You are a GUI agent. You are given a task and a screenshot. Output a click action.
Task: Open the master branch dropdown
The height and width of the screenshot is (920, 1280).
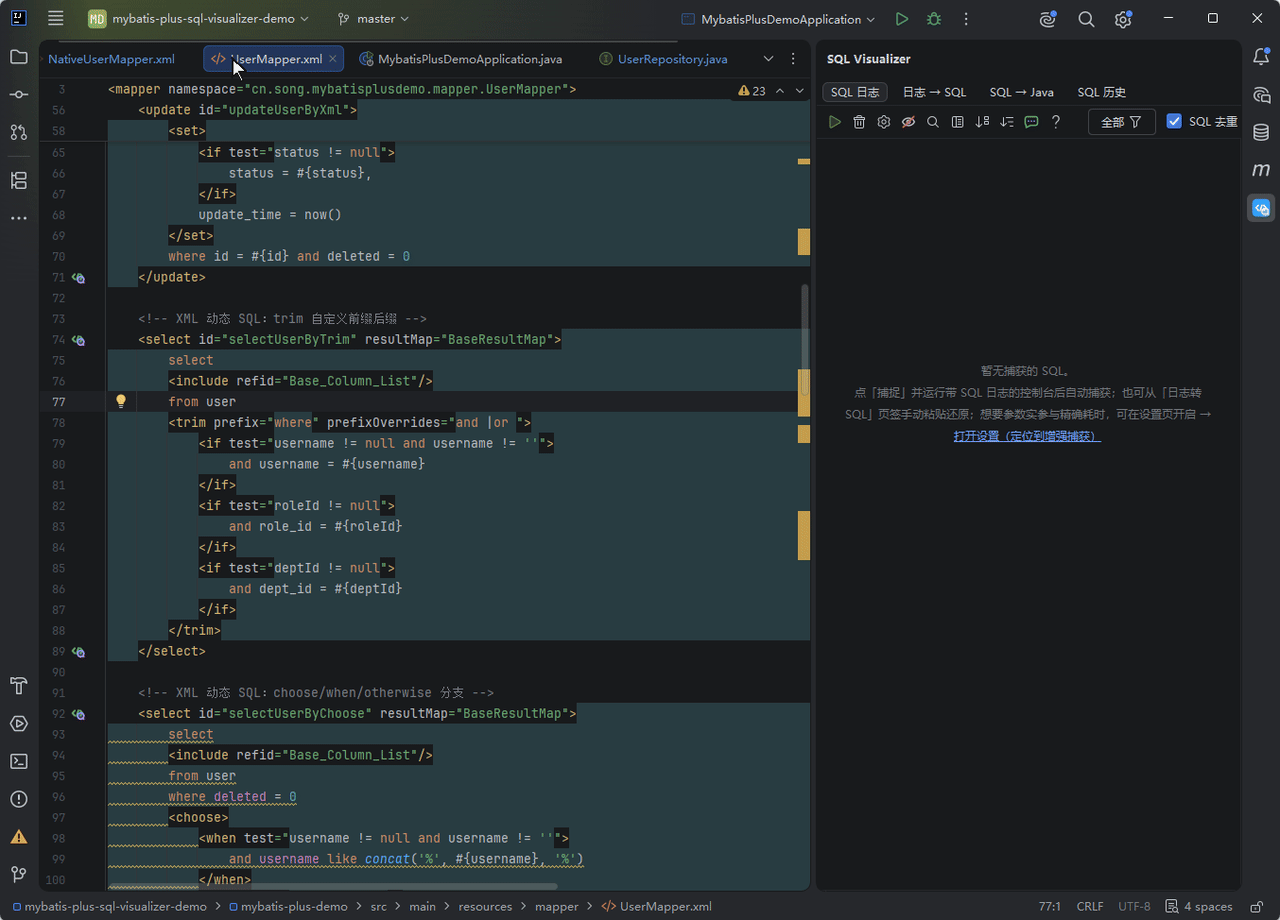pyautogui.click(x=373, y=19)
